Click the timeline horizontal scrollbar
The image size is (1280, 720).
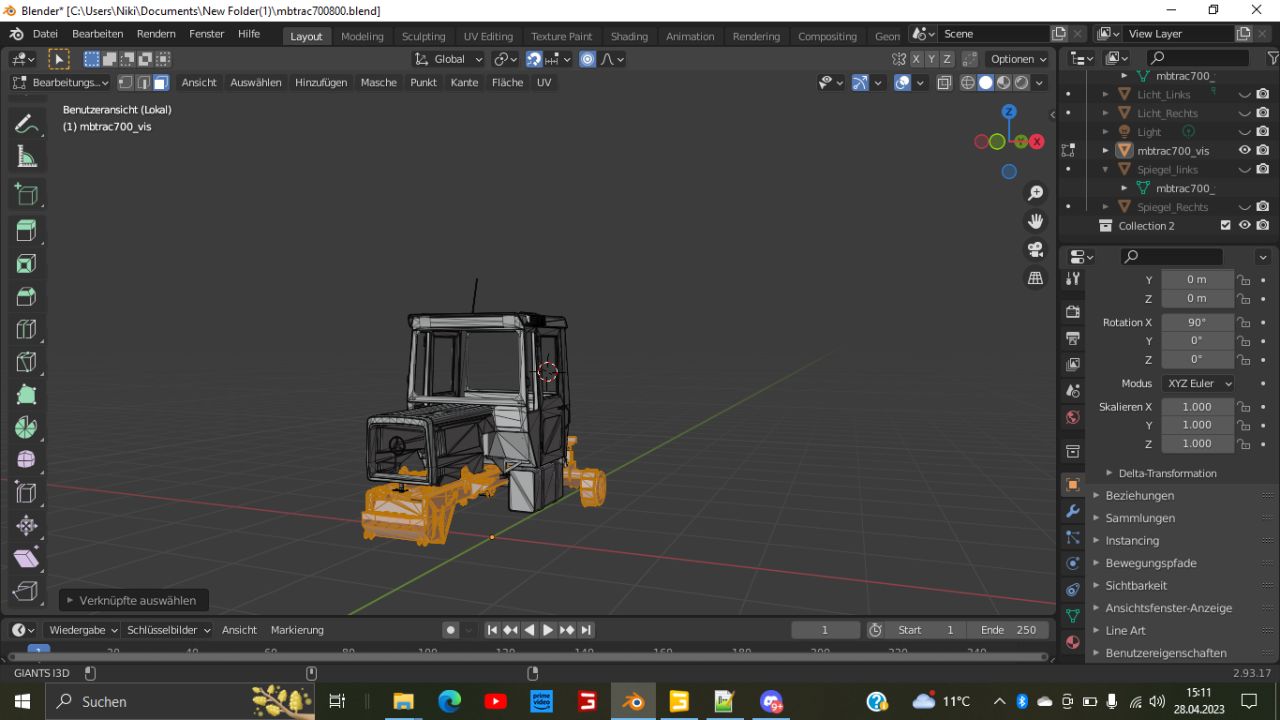click(x=528, y=657)
